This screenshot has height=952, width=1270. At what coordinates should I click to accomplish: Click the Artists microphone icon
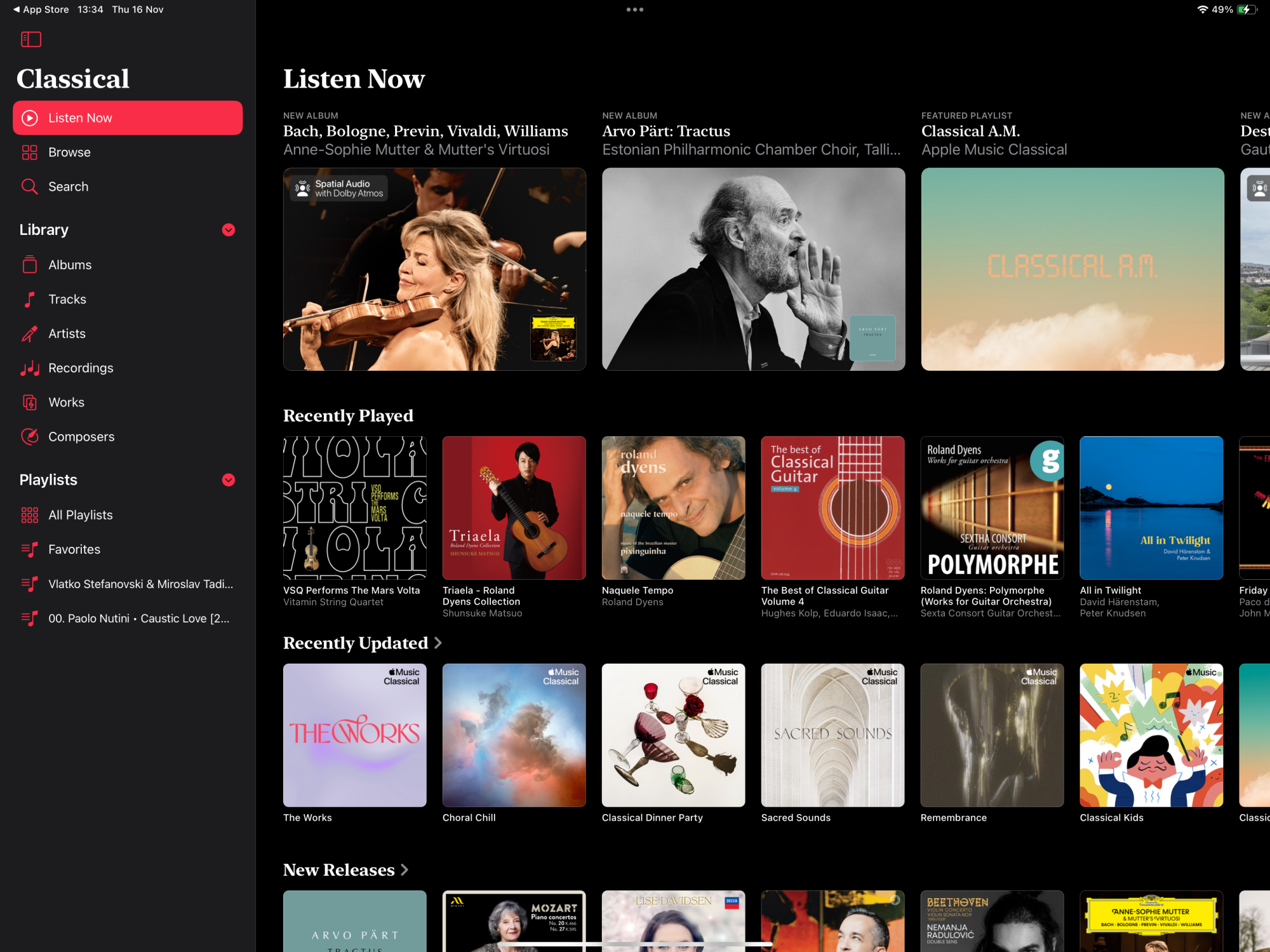pyautogui.click(x=30, y=333)
